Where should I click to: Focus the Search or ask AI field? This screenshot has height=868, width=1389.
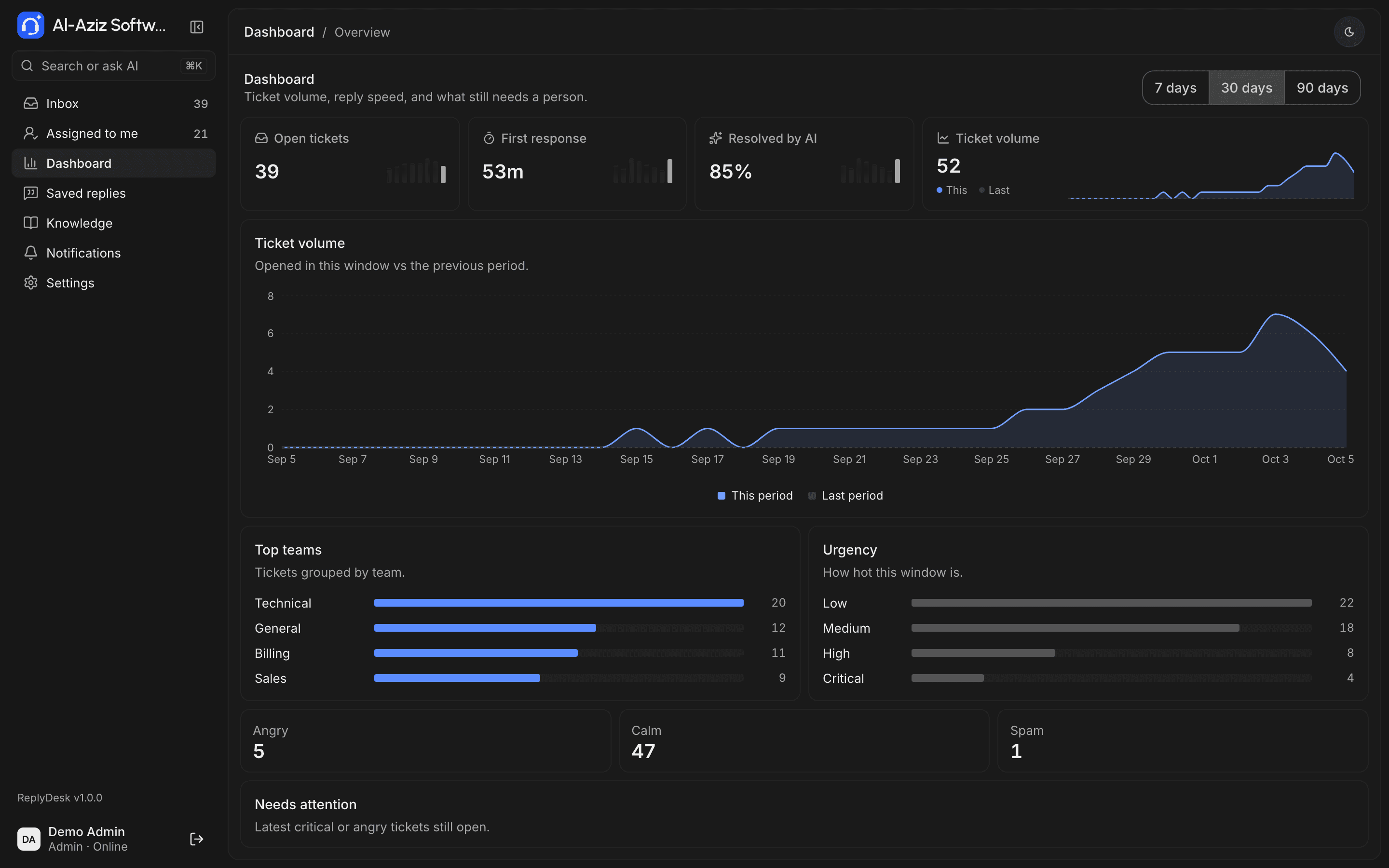[114, 66]
